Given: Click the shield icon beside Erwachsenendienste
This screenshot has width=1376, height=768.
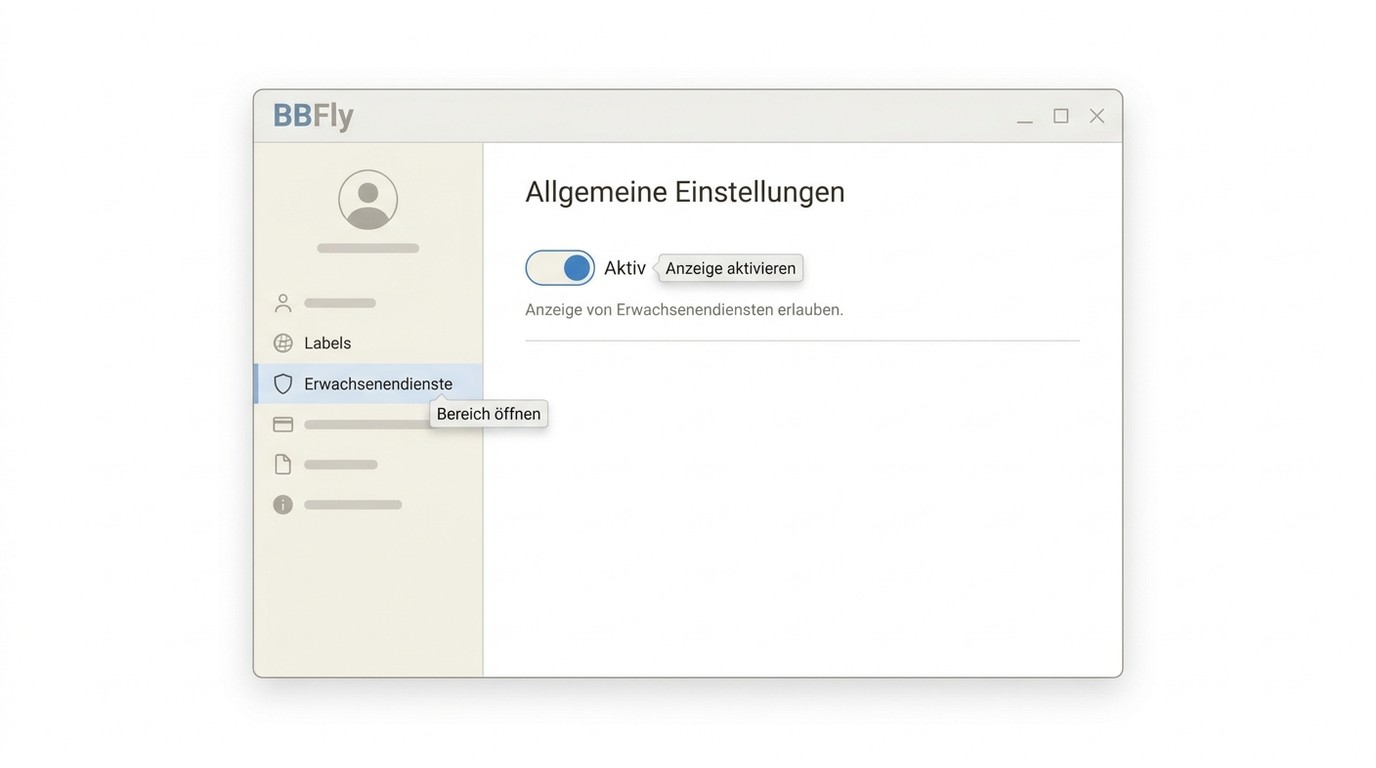Looking at the screenshot, I should pyautogui.click(x=283, y=384).
